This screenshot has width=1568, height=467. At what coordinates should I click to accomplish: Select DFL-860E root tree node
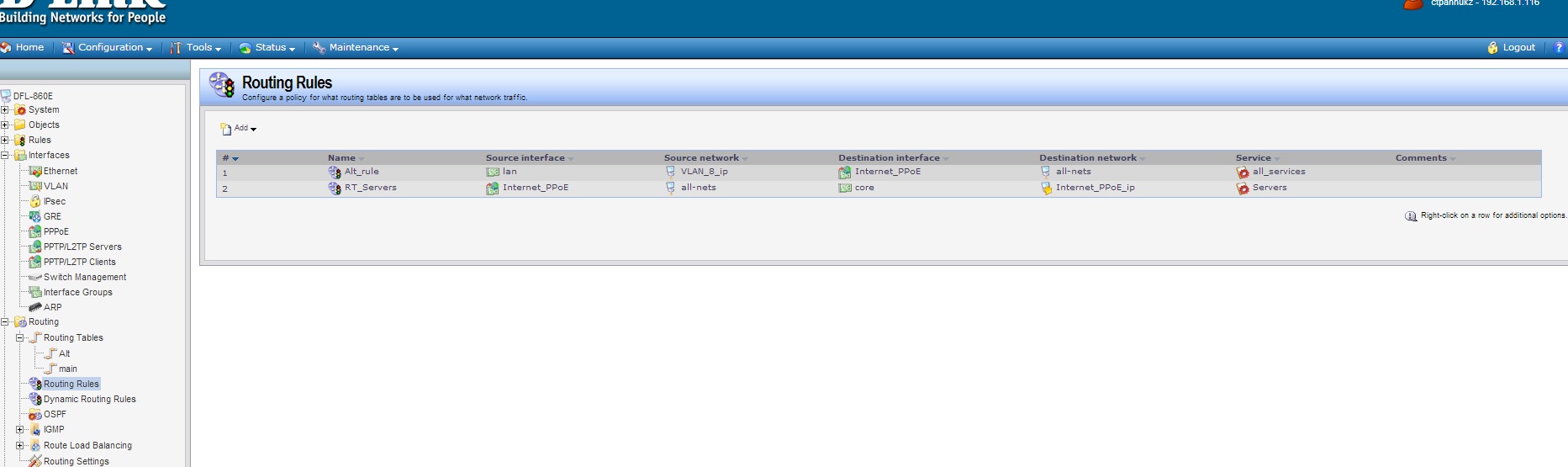(33, 96)
